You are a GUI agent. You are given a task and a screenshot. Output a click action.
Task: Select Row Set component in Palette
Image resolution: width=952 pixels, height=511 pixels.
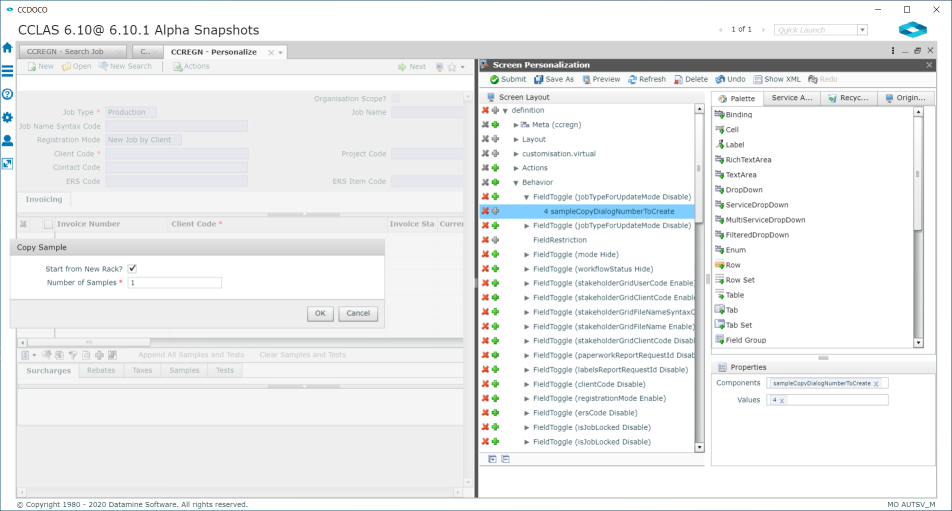click(x=735, y=280)
